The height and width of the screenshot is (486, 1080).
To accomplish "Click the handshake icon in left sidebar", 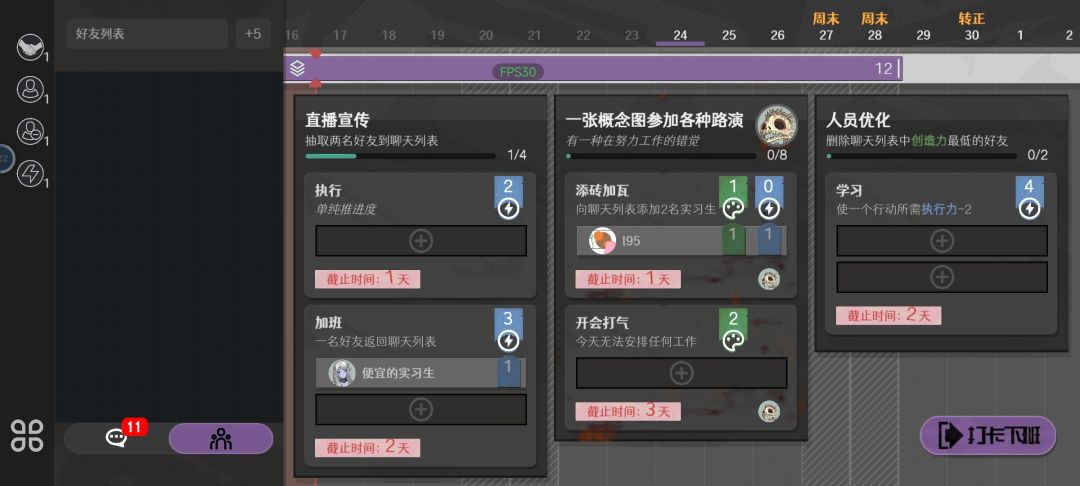I will 30,47.
